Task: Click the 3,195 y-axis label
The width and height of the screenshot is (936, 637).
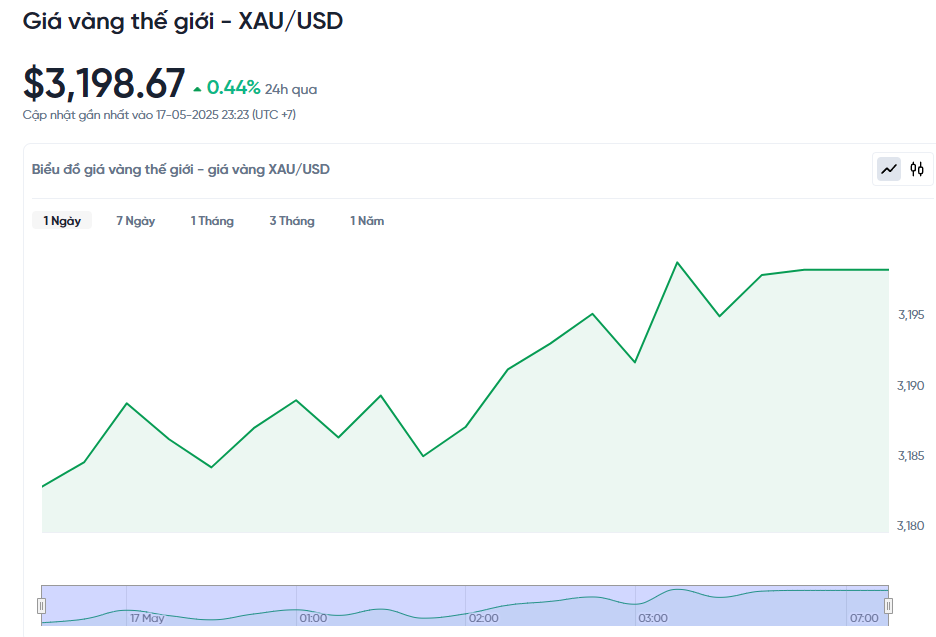Action: [x=911, y=315]
